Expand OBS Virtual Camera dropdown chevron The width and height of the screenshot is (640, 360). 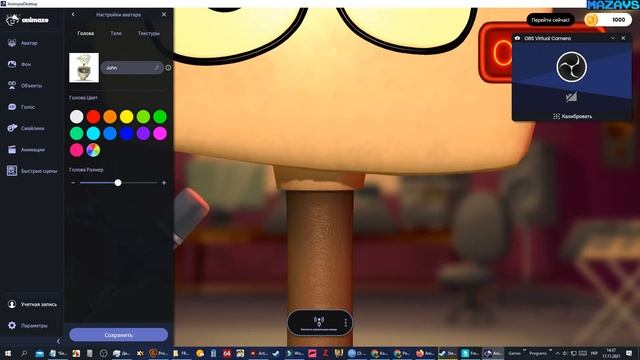click(613, 38)
